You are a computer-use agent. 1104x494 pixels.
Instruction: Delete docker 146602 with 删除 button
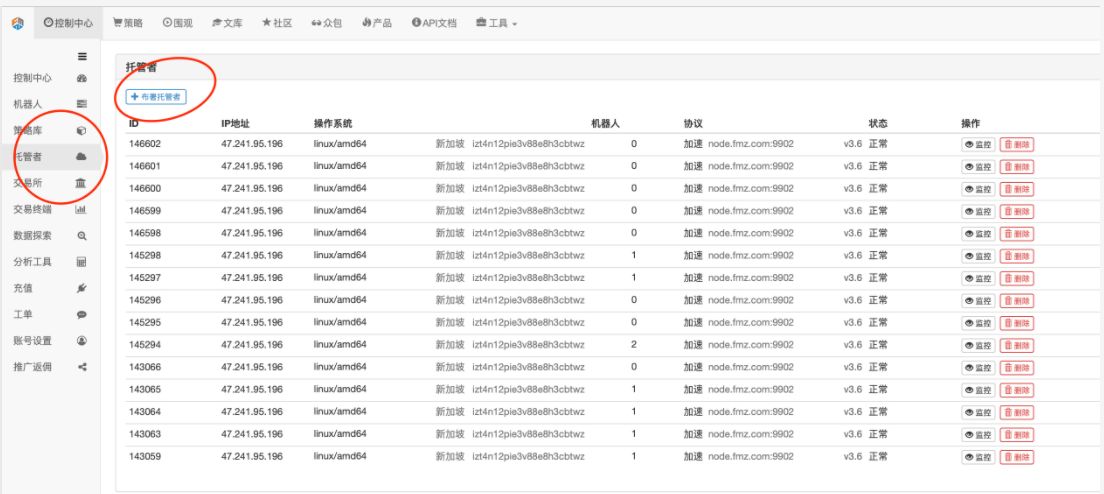click(1017, 144)
